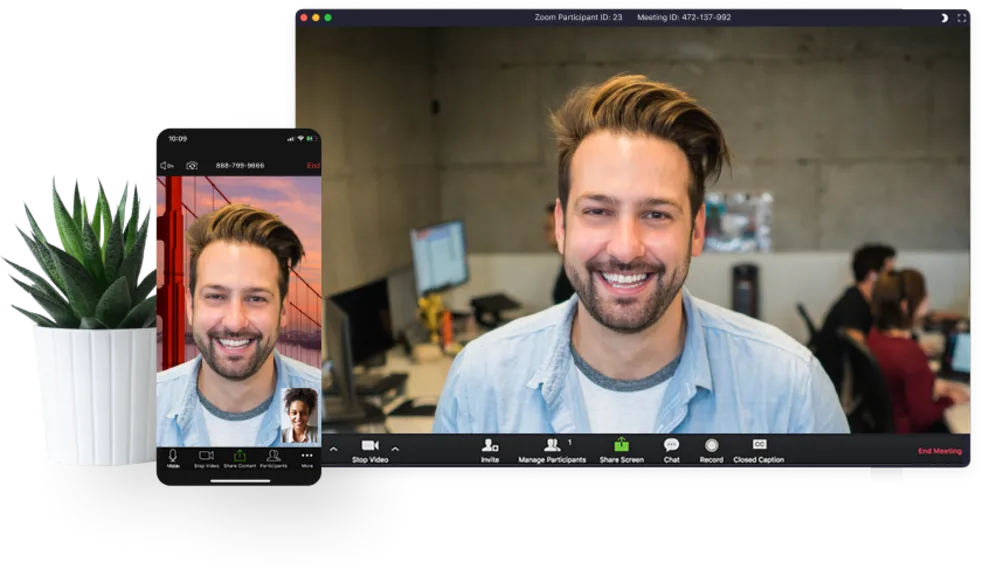Start recording with the Record icon
Viewport: 990px width, 583px height.
711,446
